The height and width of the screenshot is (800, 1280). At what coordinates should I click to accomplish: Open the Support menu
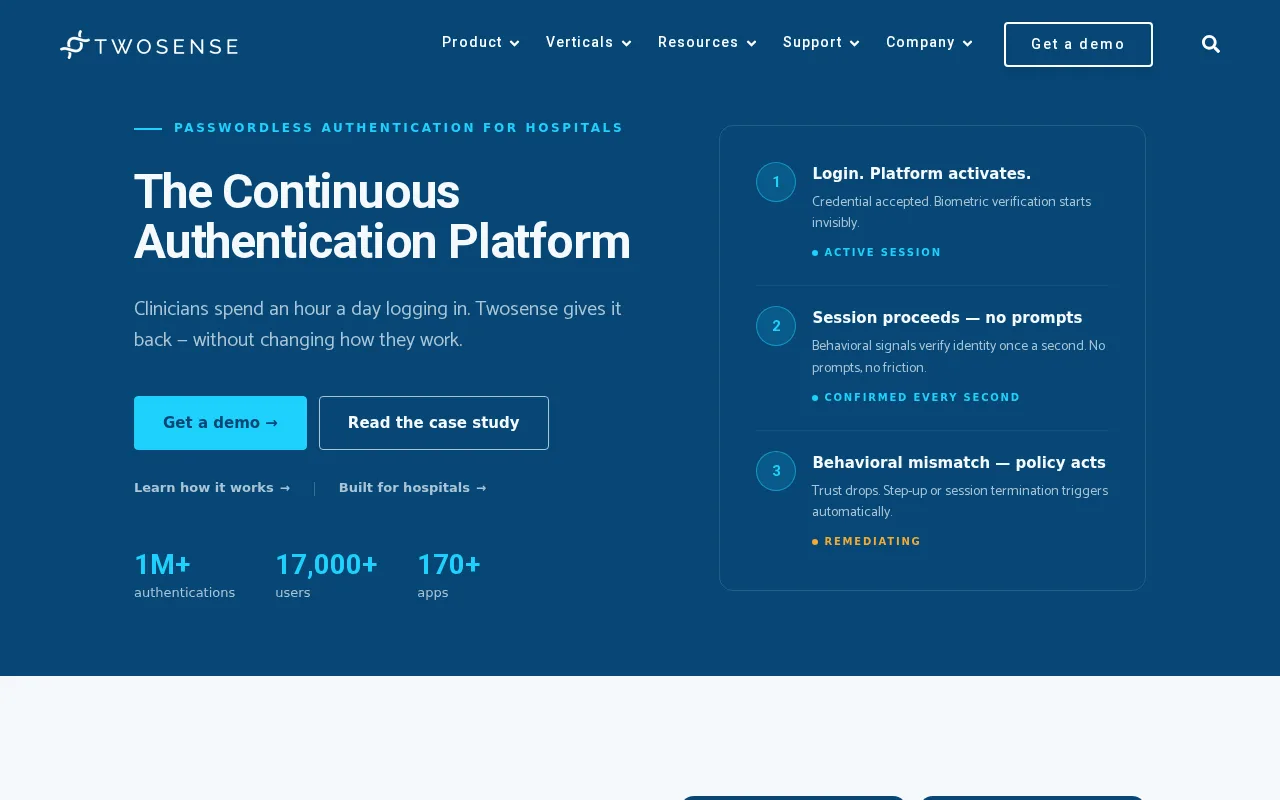[x=812, y=42]
